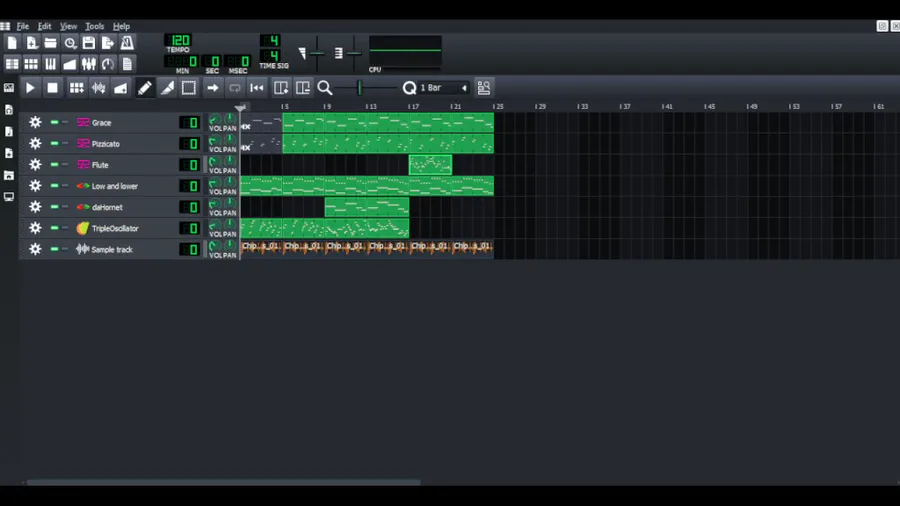This screenshot has width=900, height=506.
Task: Open the View menu
Action: tap(68, 26)
